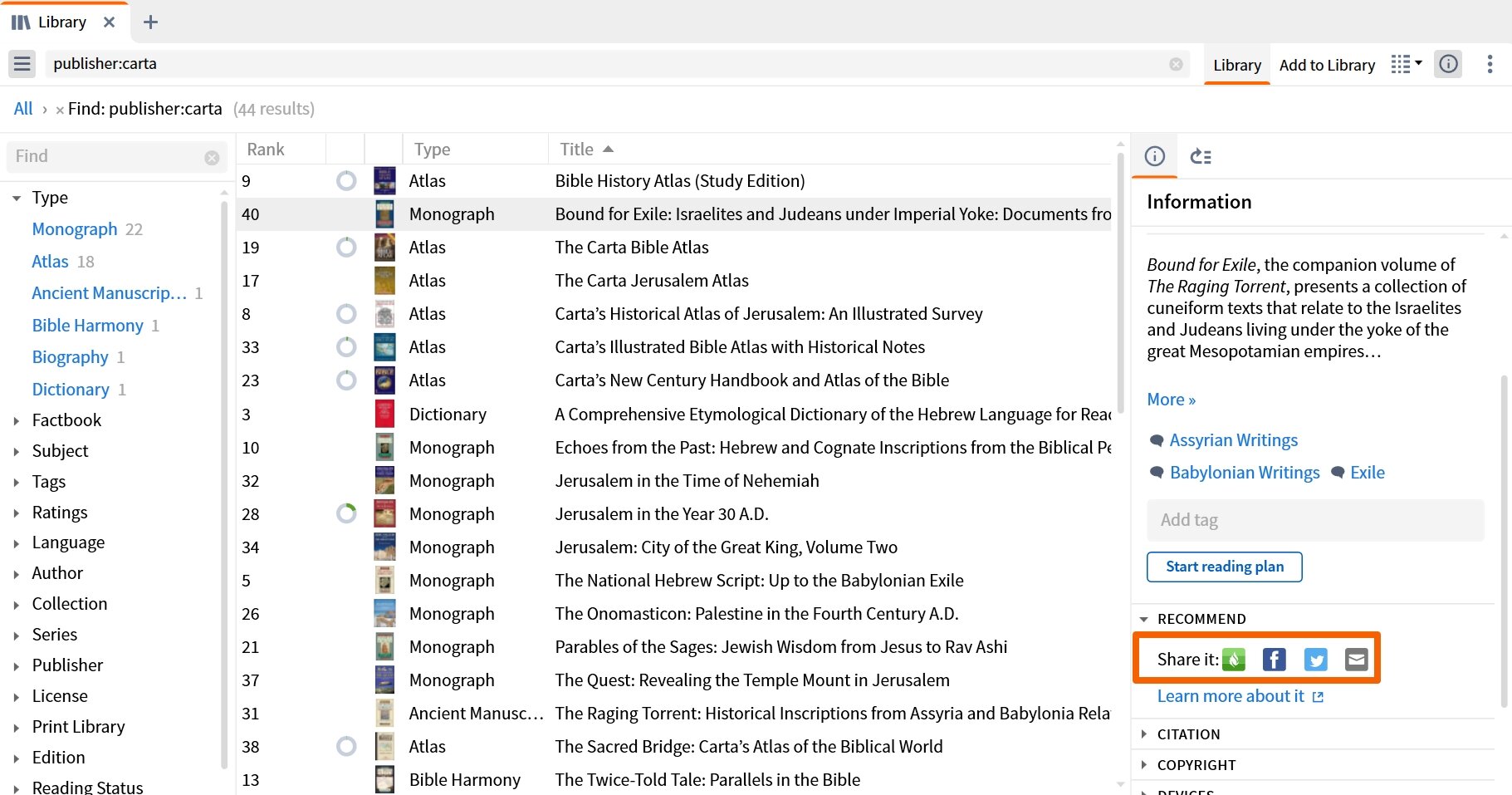Screen dimensions: 1512x795
Task: Select Jerusalem in the Time of Nehemiah
Action: coord(673,481)
